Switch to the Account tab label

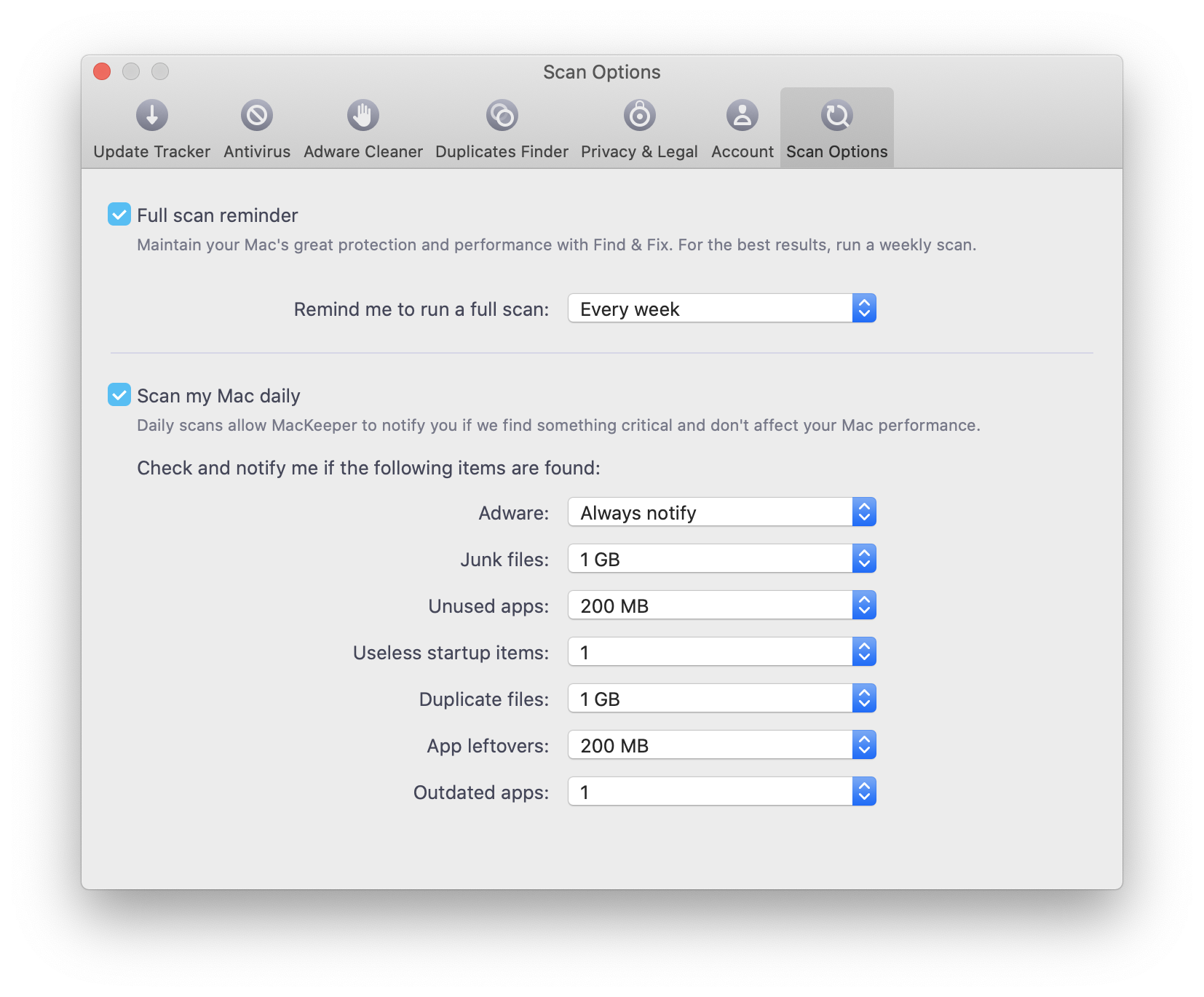(742, 151)
